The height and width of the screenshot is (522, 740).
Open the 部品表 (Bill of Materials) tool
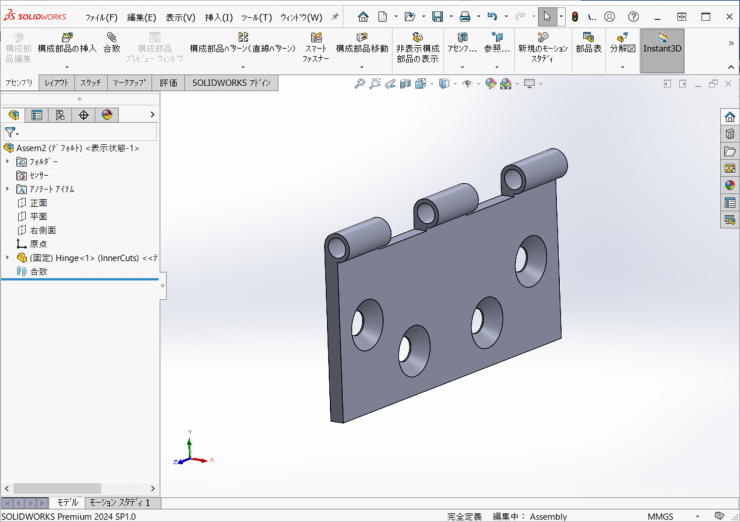click(589, 43)
